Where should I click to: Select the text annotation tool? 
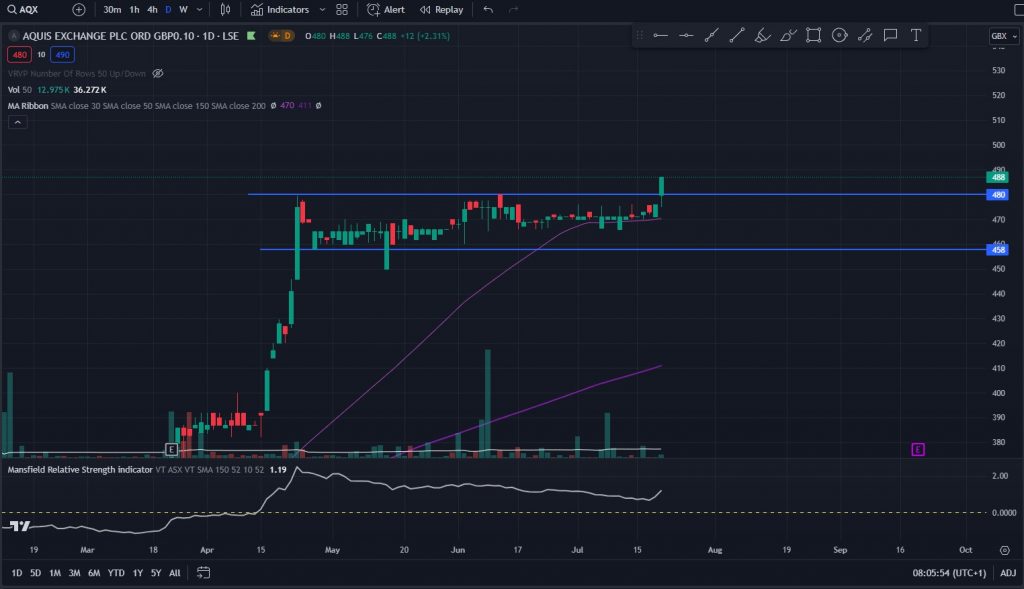[x=915, y=35]
